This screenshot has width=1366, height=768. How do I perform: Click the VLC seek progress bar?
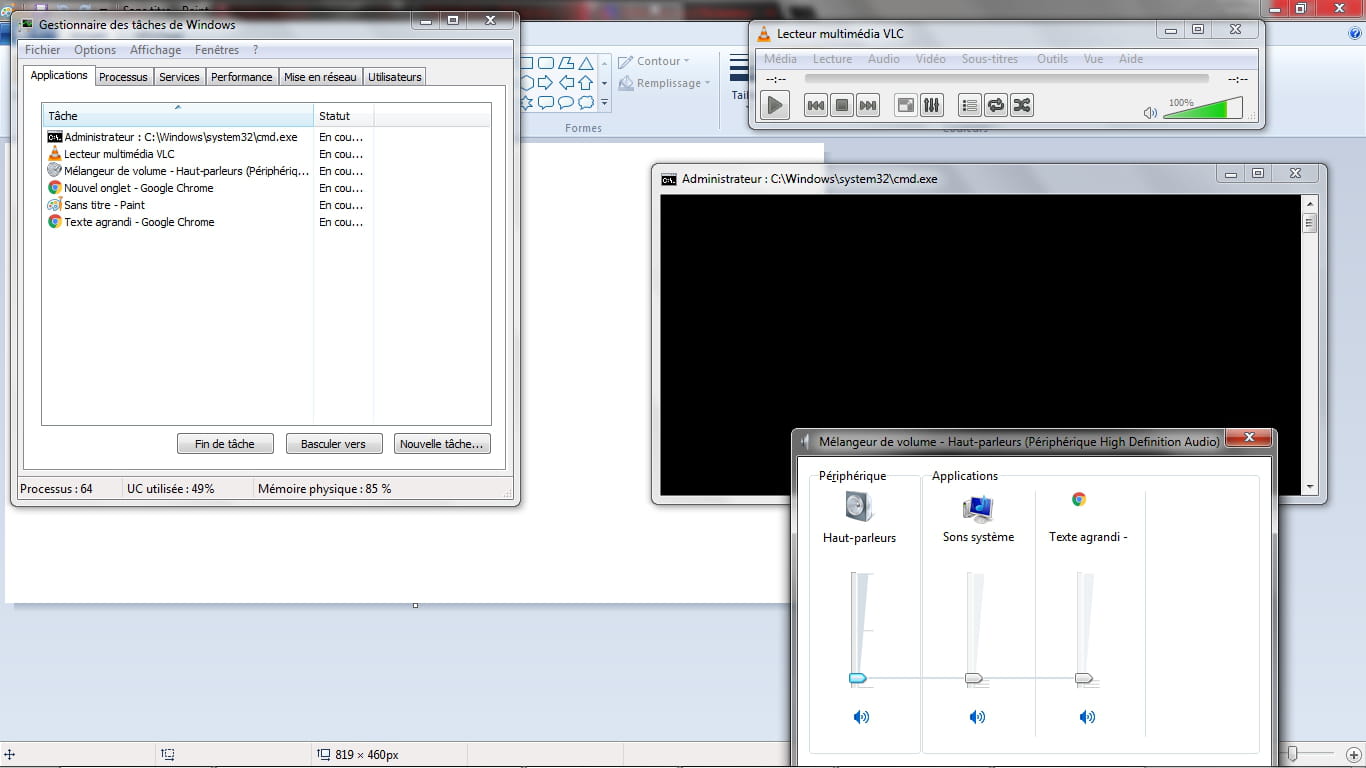pyautogui.click(x=1006, y=78)
